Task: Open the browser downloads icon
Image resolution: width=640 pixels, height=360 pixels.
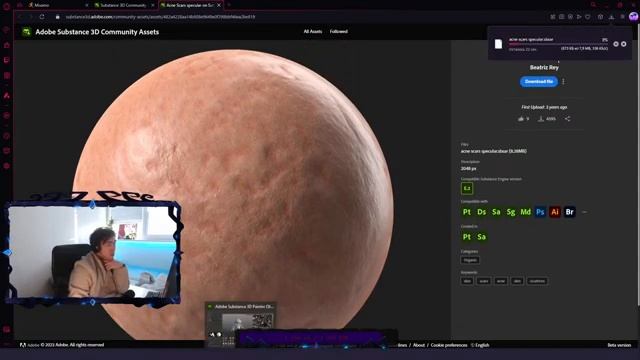Action: (611, 17)
